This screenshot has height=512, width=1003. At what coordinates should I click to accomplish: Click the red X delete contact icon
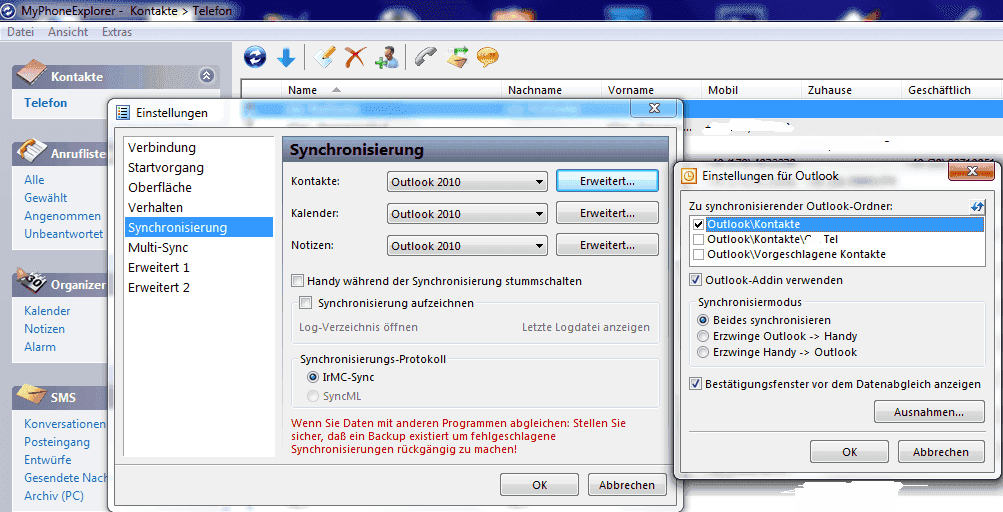[x=355, y=57]
